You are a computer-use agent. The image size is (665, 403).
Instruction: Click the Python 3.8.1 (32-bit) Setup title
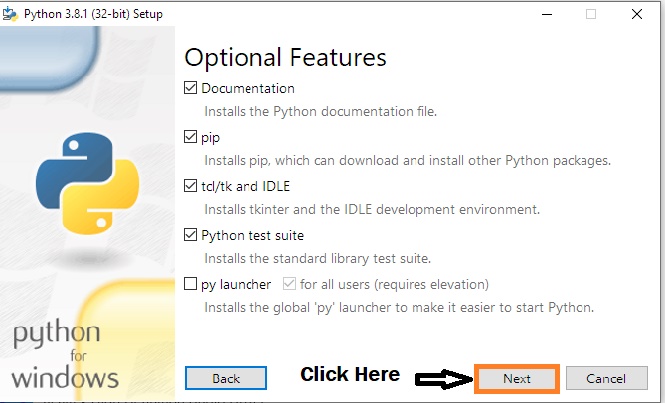pyautogui.click(x=93, y=14)
